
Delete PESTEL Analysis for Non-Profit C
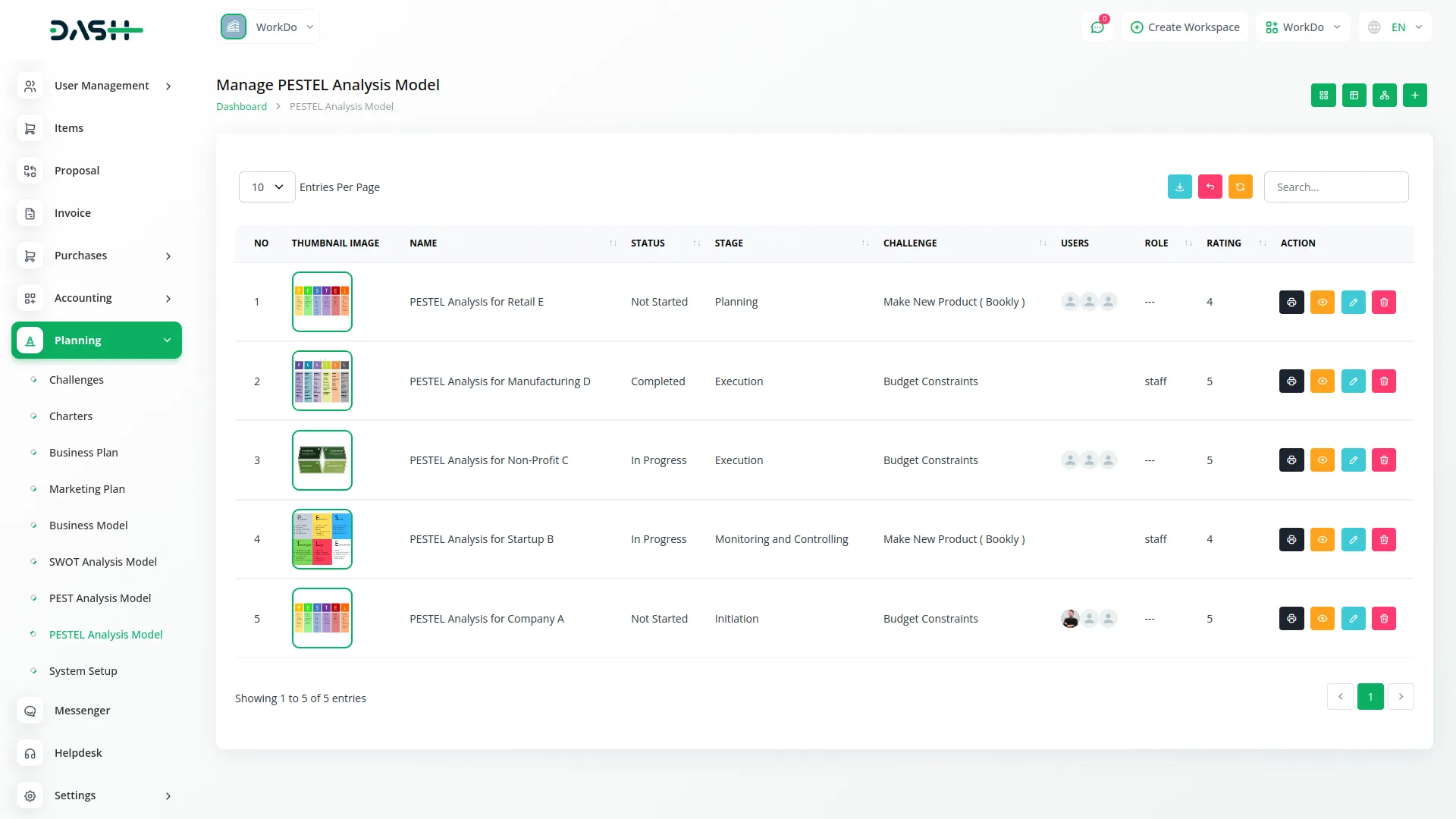click(1383, 460)
